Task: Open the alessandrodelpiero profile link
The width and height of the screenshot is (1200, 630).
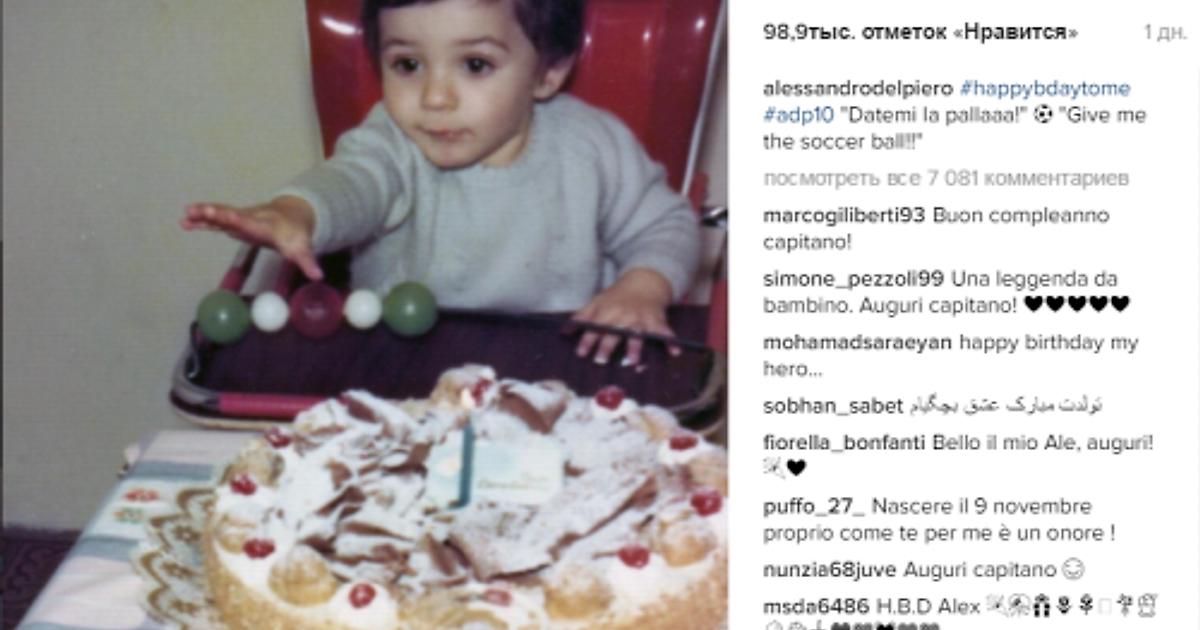Action: click(858, 89)
